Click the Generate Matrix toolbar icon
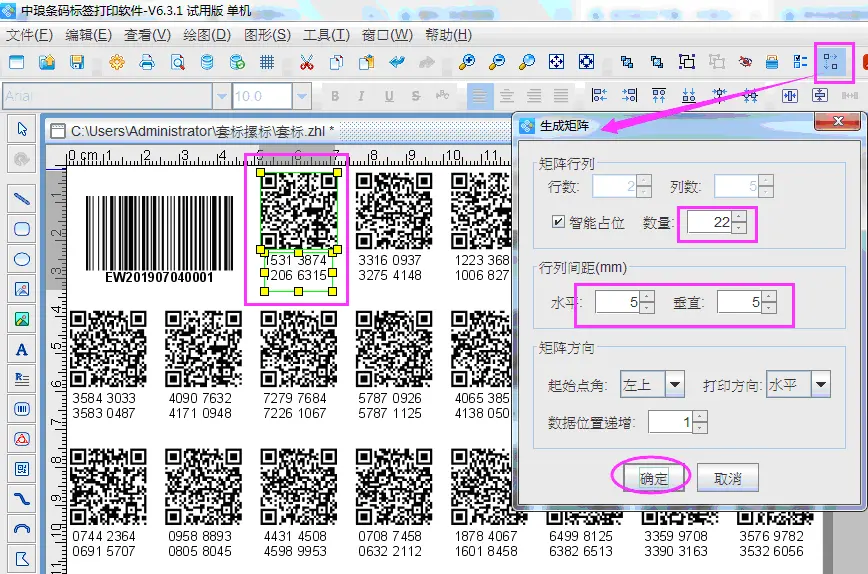 pos(831,62)
